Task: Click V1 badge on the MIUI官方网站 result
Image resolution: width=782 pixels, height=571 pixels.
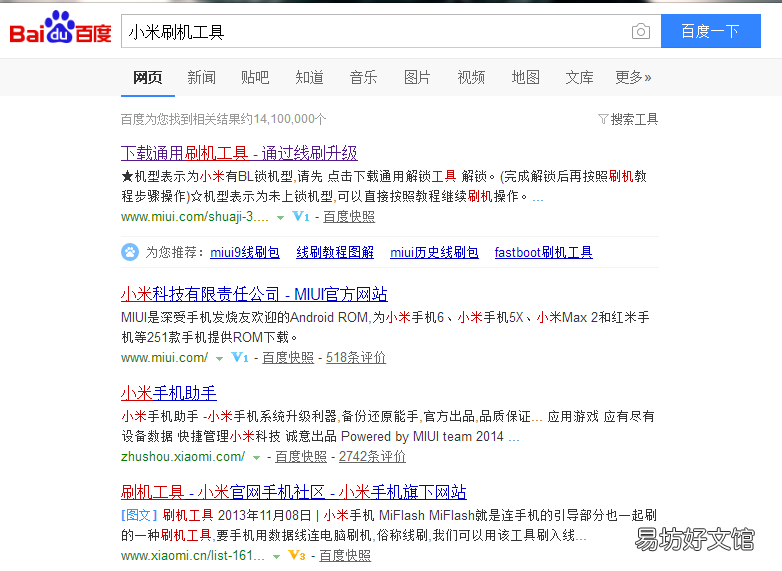Action: [x=239, y=357]
